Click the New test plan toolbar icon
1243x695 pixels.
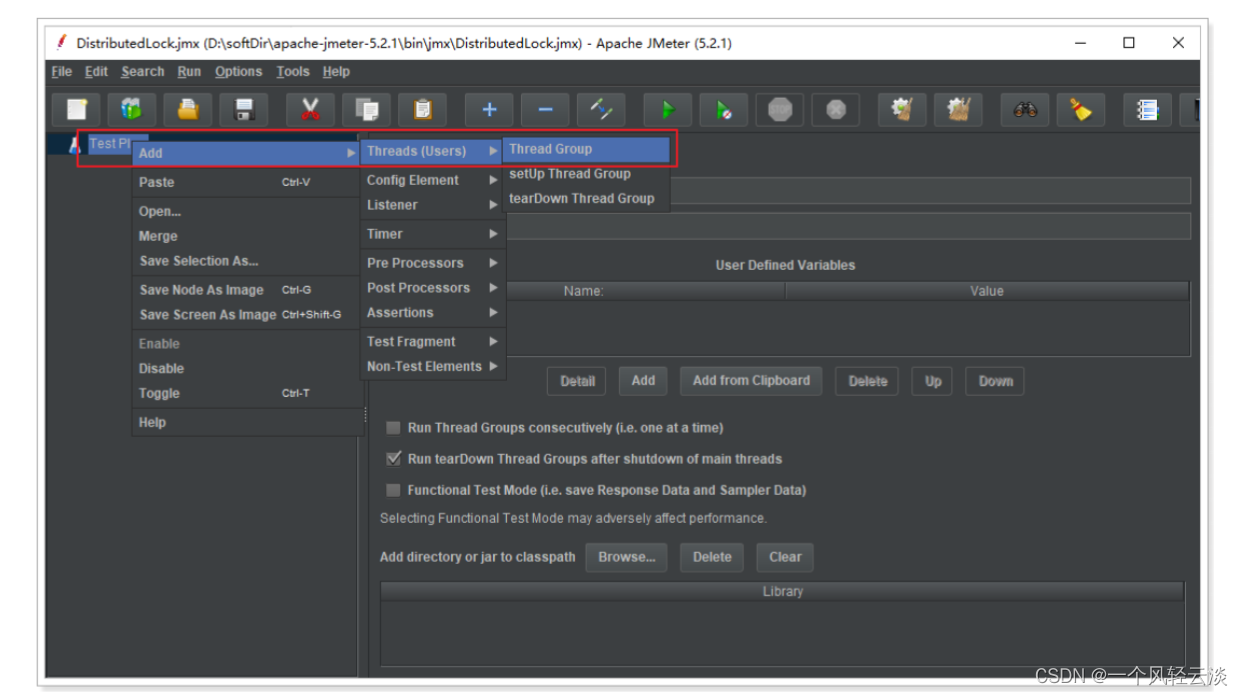pyautogui.click(x=76, y=109)
